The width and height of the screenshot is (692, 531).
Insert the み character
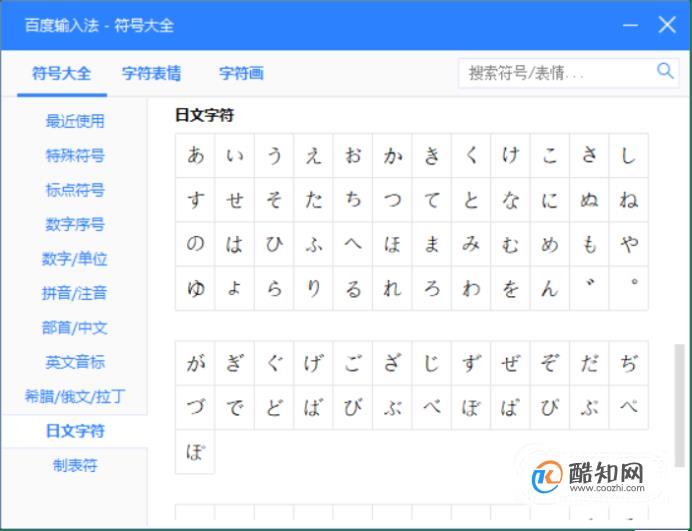pos(471,244)
